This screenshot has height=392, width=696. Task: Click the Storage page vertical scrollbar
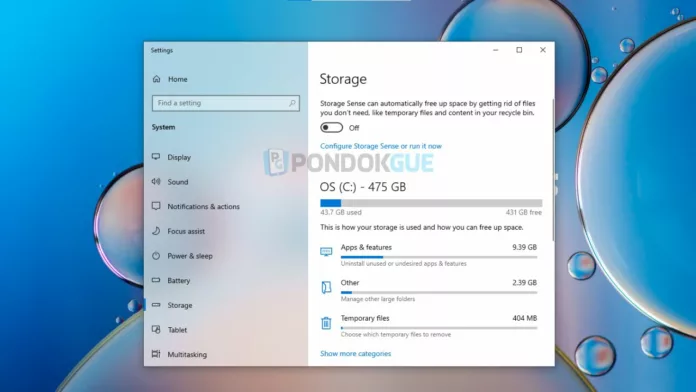(553, 170)
